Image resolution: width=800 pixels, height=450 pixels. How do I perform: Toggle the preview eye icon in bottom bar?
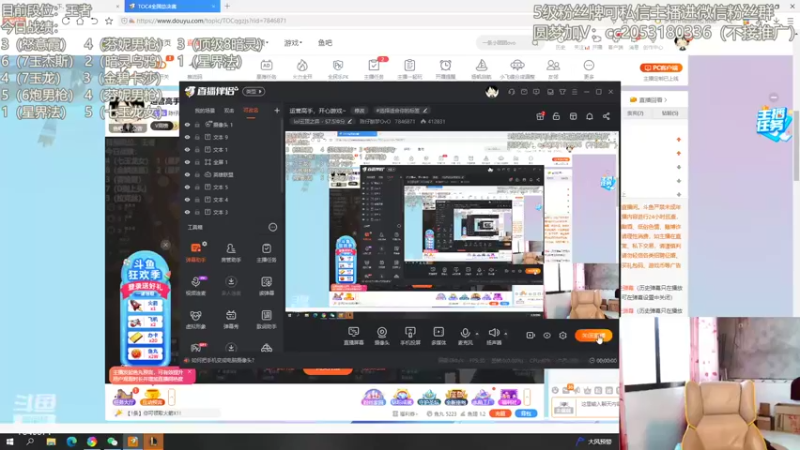546,335
